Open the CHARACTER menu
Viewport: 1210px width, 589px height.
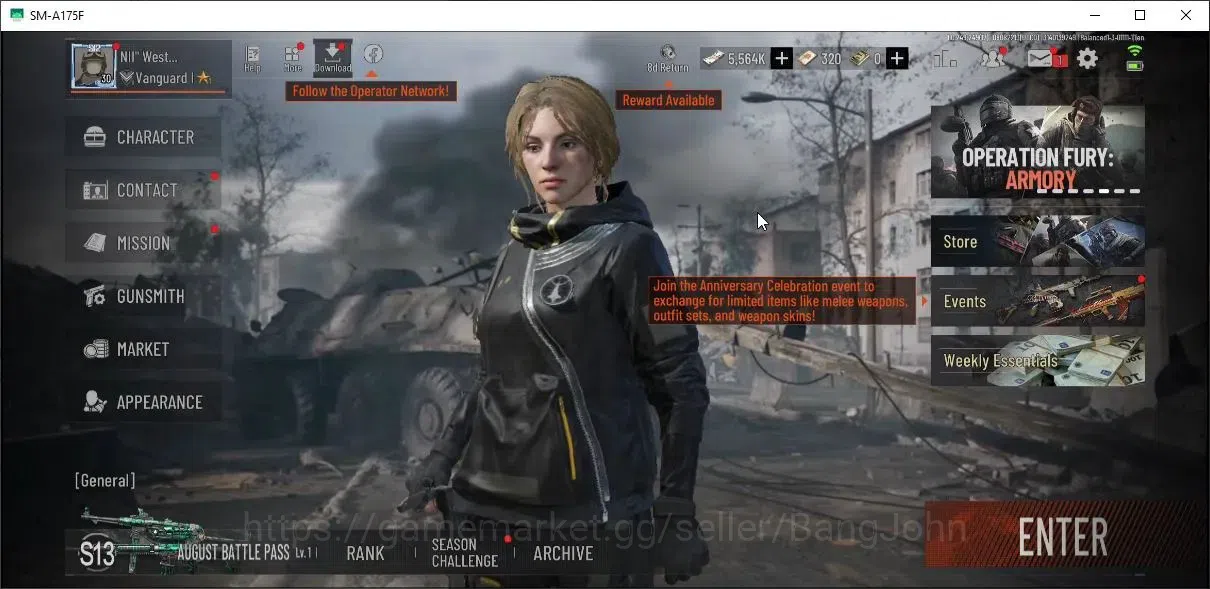[x=143, y=137]
